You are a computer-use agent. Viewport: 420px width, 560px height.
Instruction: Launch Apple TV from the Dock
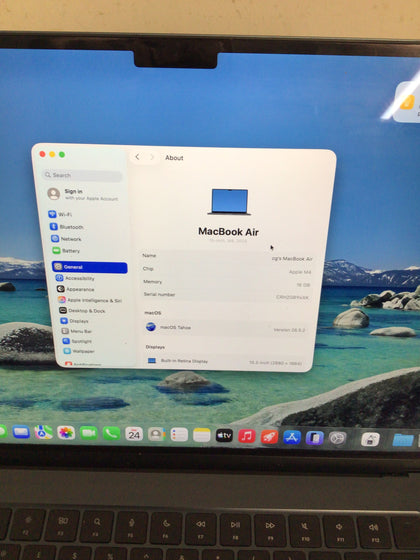click(x=224, y=436)
